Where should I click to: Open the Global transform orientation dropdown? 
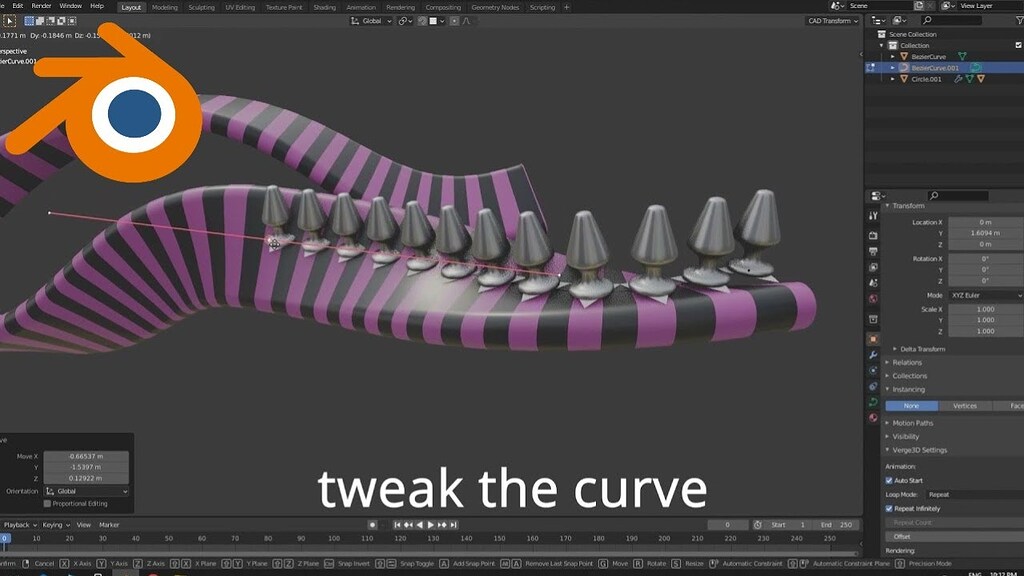point(372,21)
